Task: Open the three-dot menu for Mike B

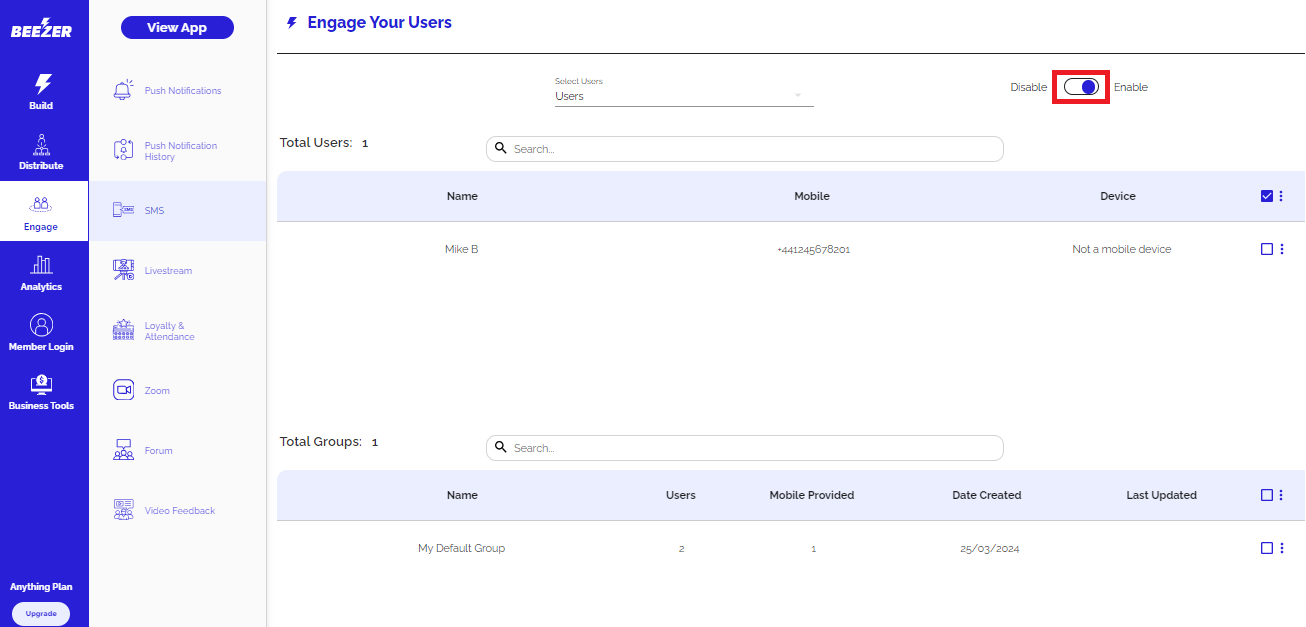Action: pos(1282,249)
